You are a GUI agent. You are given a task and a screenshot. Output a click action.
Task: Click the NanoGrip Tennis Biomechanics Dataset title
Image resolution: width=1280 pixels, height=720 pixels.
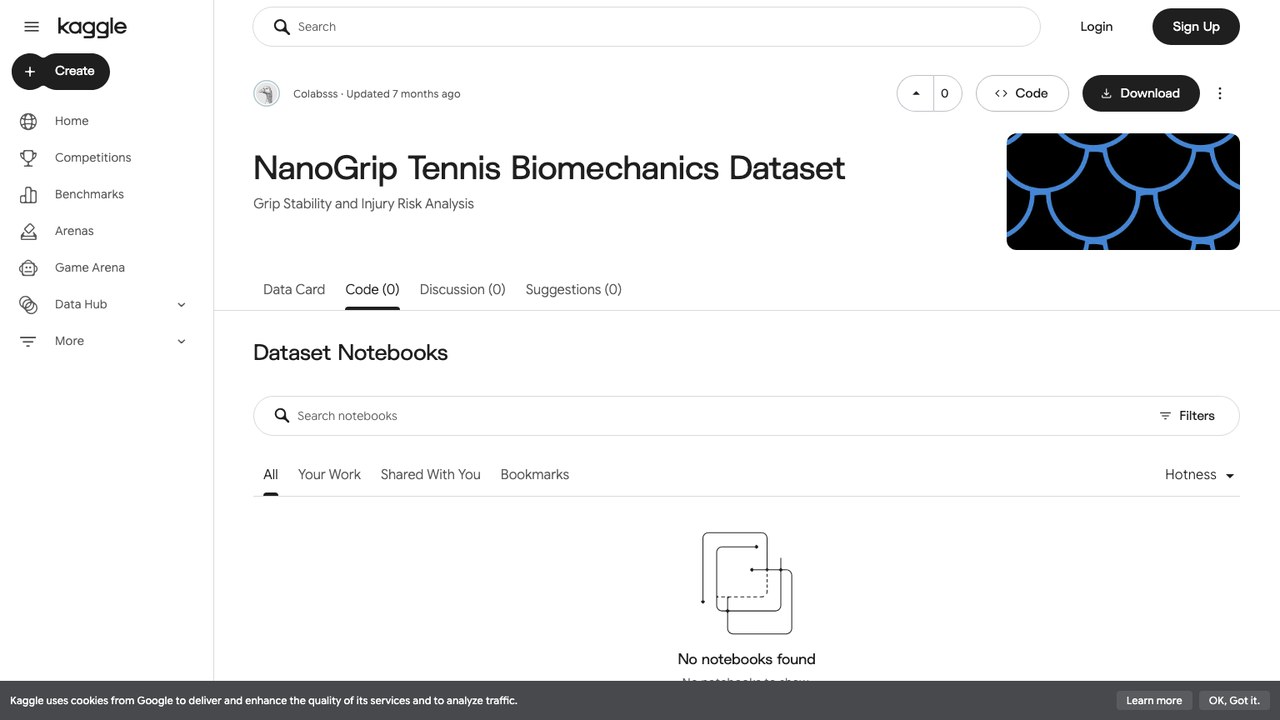(x=549, y=168)
